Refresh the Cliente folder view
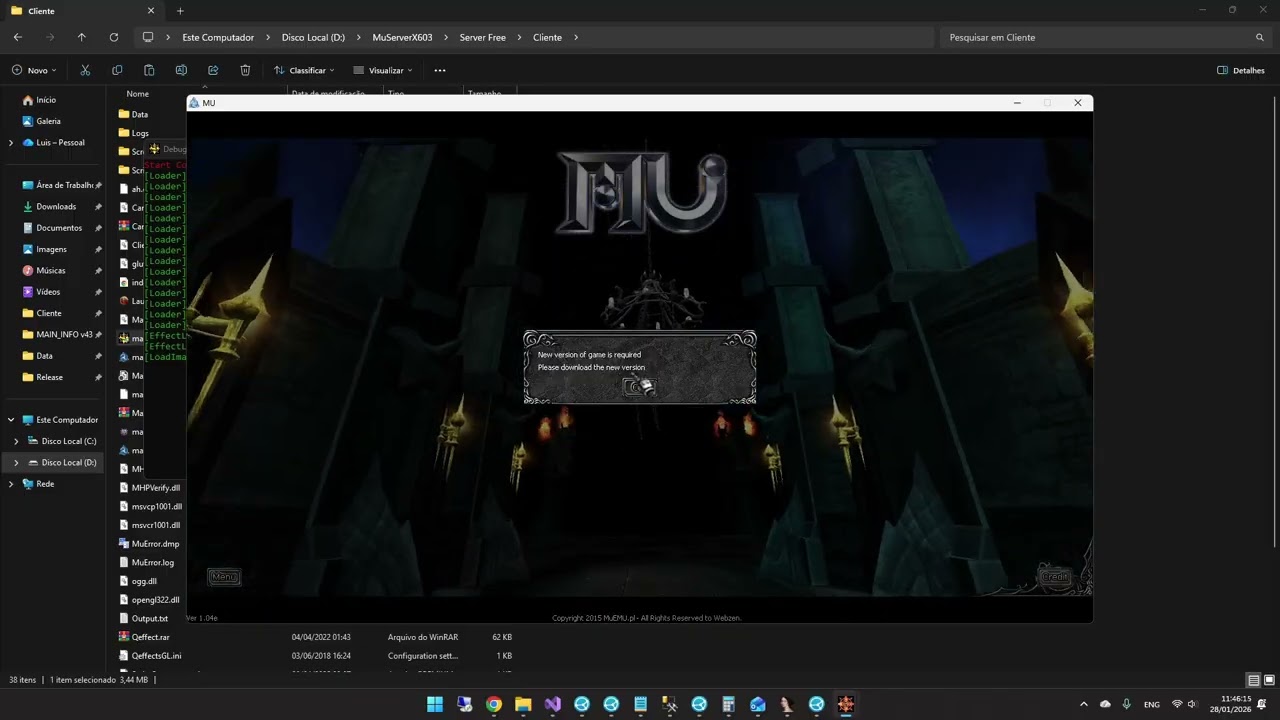This screenshot has height=720, width=1280. (114, 37)
